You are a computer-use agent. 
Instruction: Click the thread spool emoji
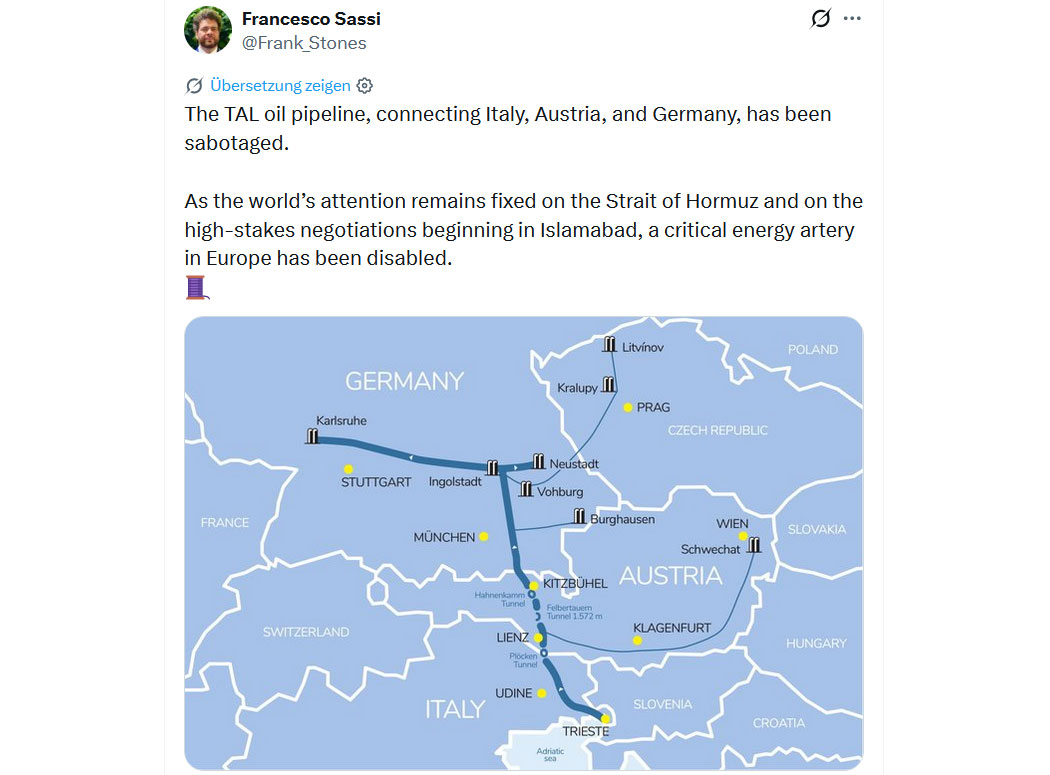196,288
